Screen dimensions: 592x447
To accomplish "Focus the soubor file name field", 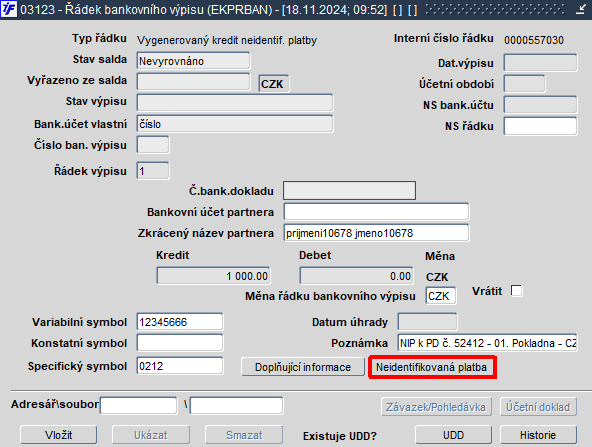I will pos(236,405).
